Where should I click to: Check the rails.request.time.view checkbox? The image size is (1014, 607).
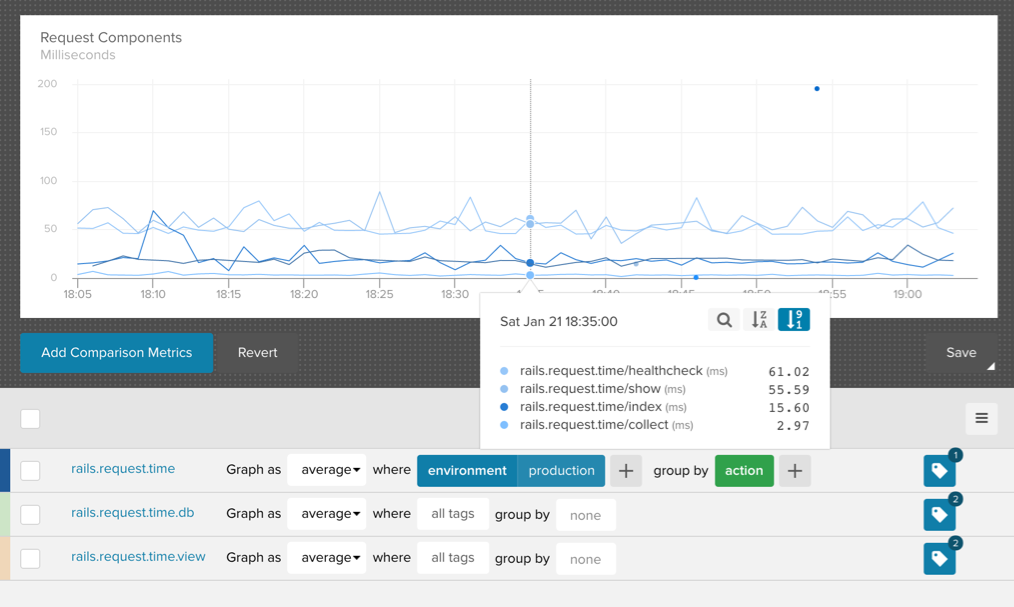31,558
